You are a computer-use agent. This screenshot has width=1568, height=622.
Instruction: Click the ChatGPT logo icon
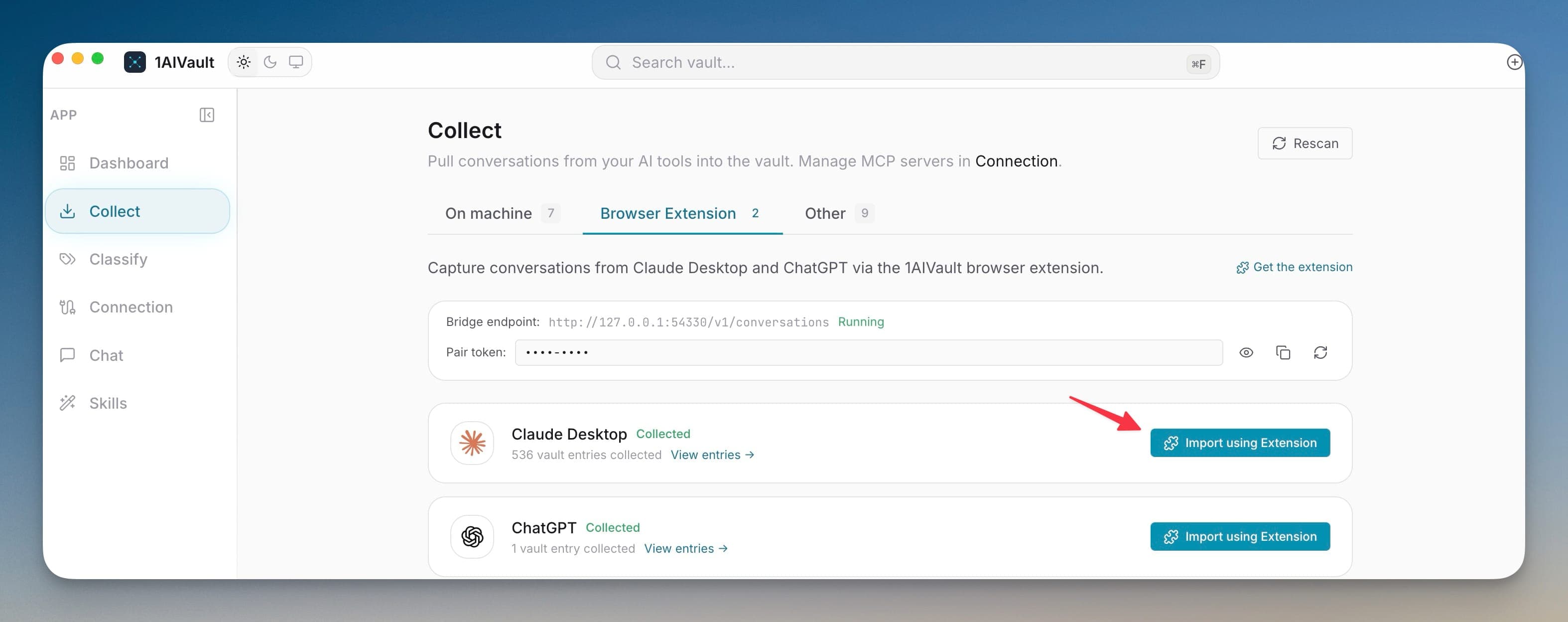point(472,537)
